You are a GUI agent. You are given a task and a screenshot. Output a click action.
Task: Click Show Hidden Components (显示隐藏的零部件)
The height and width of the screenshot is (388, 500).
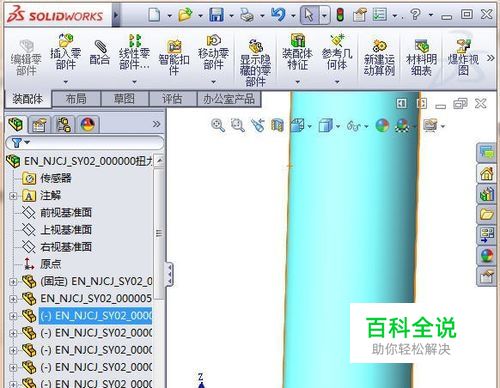click(x=255, y=63)
